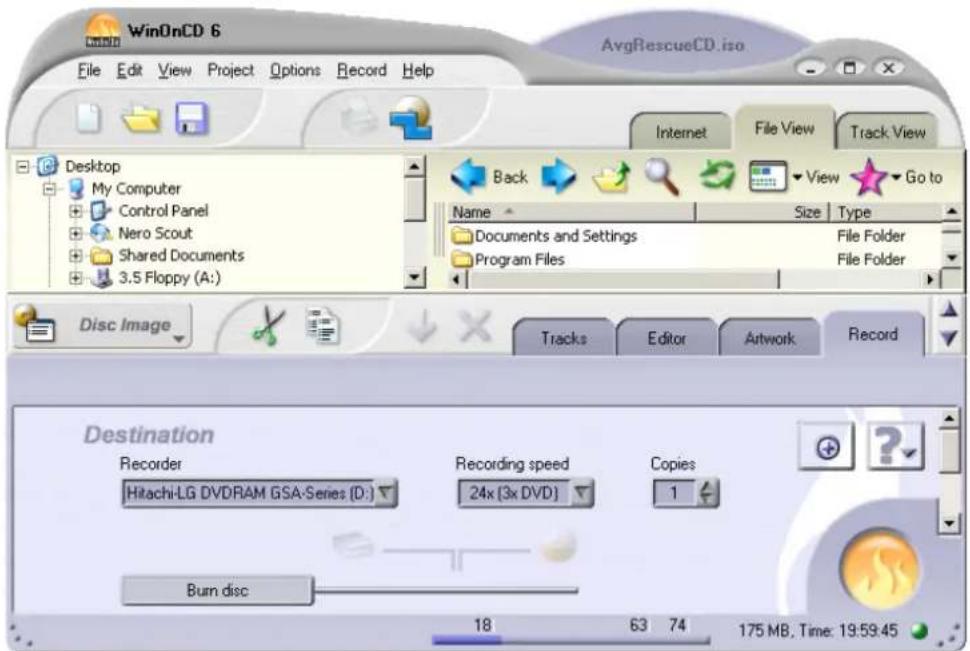Switch to the Tracks tab
The image size is (970, 651).
point(564,338)
